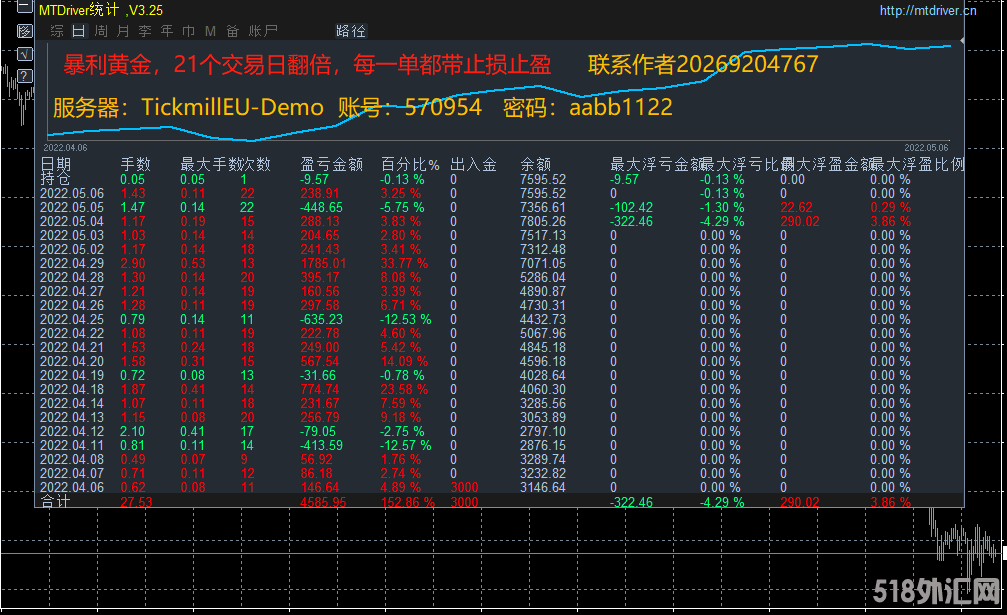
Task: Click the MTDriver统计 V3.25 title
Action: pyautogui.click(x=101, y=10)
